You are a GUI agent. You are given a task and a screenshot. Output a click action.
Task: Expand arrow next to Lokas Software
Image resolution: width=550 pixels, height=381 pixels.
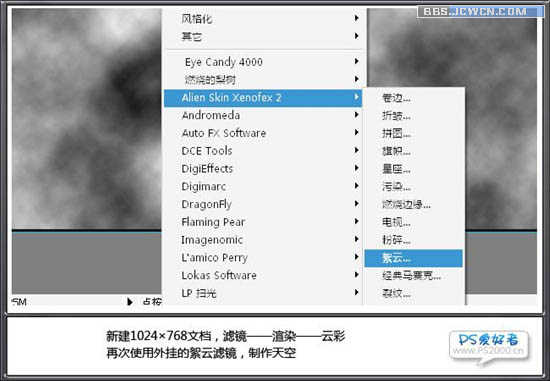[x=356, y=274]
